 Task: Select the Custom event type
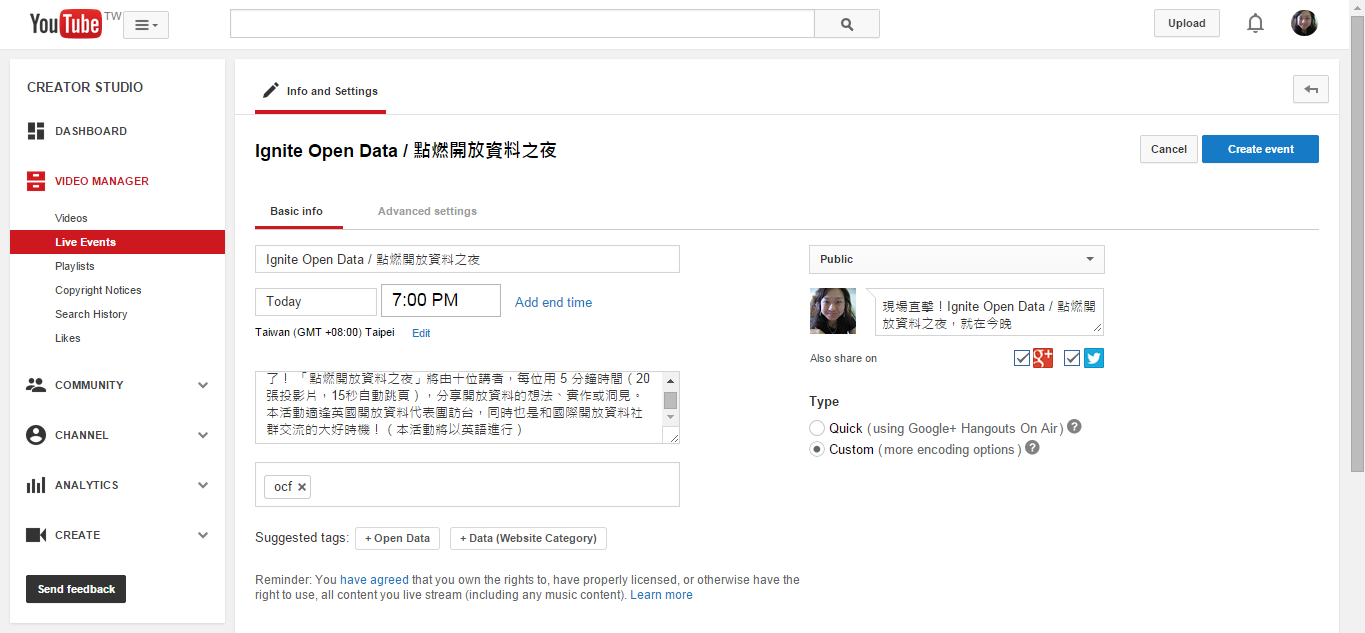click(x=817, y=449)
